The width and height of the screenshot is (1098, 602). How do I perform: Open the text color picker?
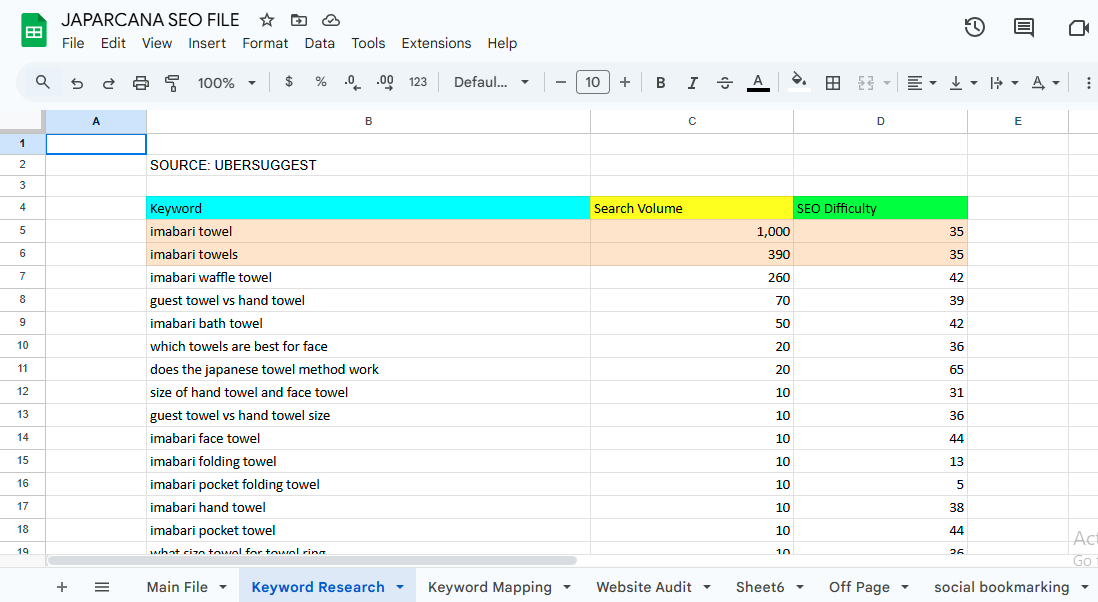point(758,83)
